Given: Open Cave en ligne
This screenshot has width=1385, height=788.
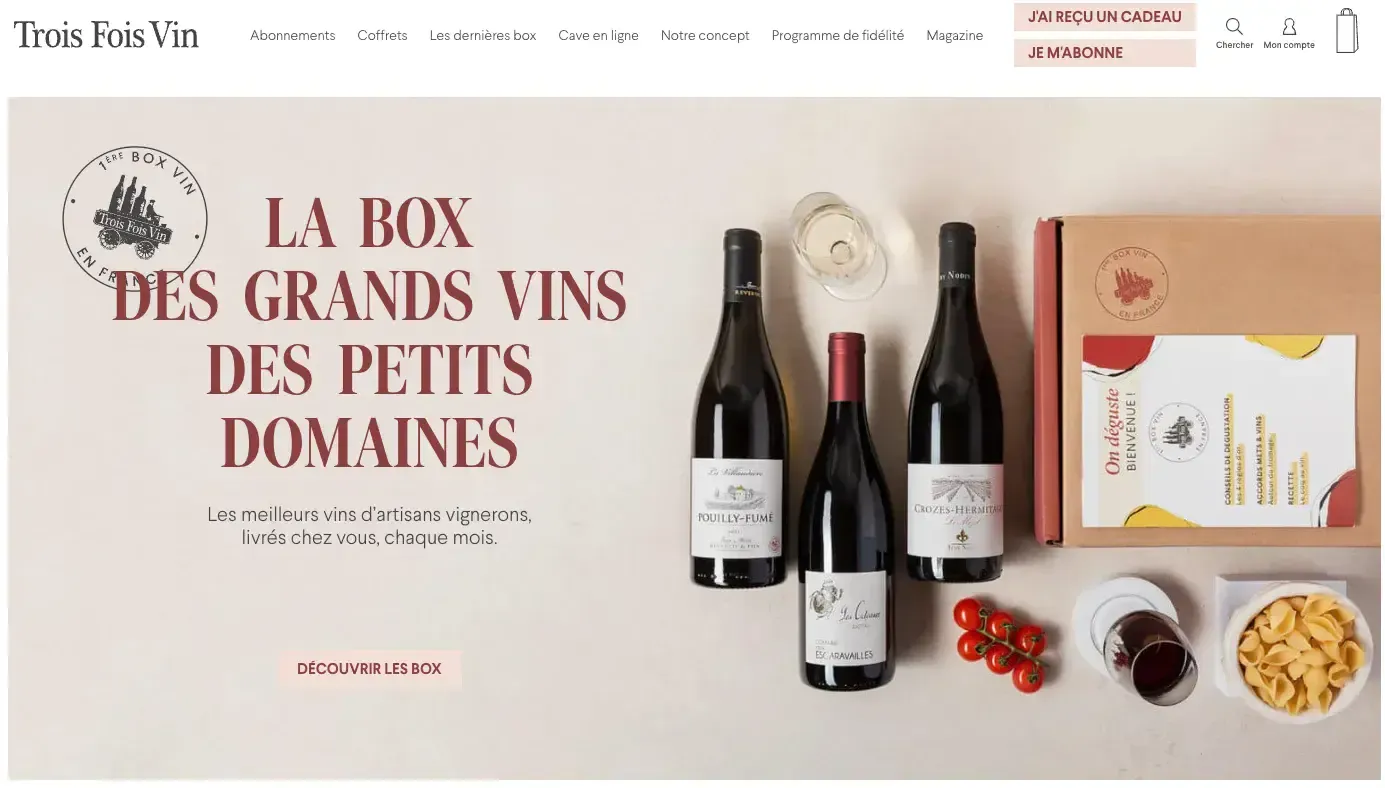Looking at the screenshot, I should click(598, 35).
